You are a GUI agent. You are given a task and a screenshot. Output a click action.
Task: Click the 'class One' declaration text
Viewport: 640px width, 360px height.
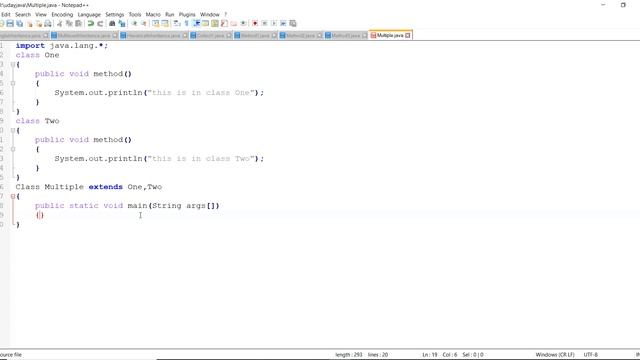(38, 55)
